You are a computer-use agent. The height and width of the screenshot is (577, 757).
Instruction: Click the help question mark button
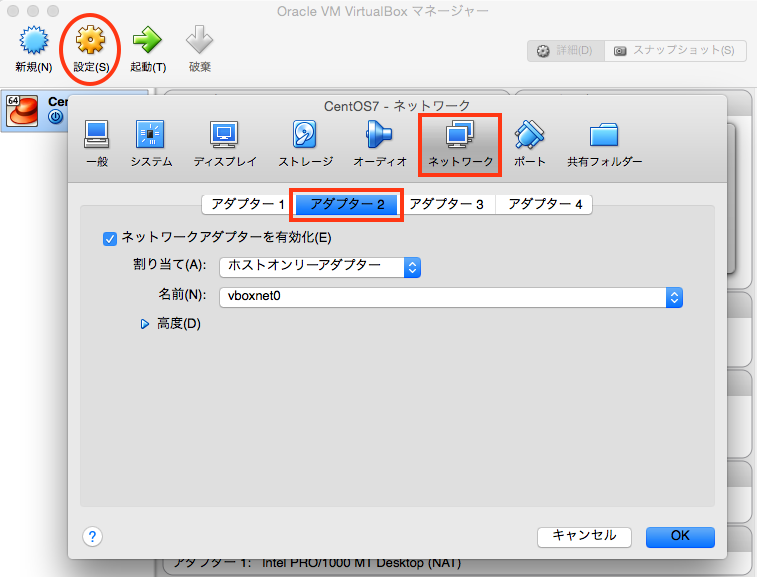click(x=92, y=536)
